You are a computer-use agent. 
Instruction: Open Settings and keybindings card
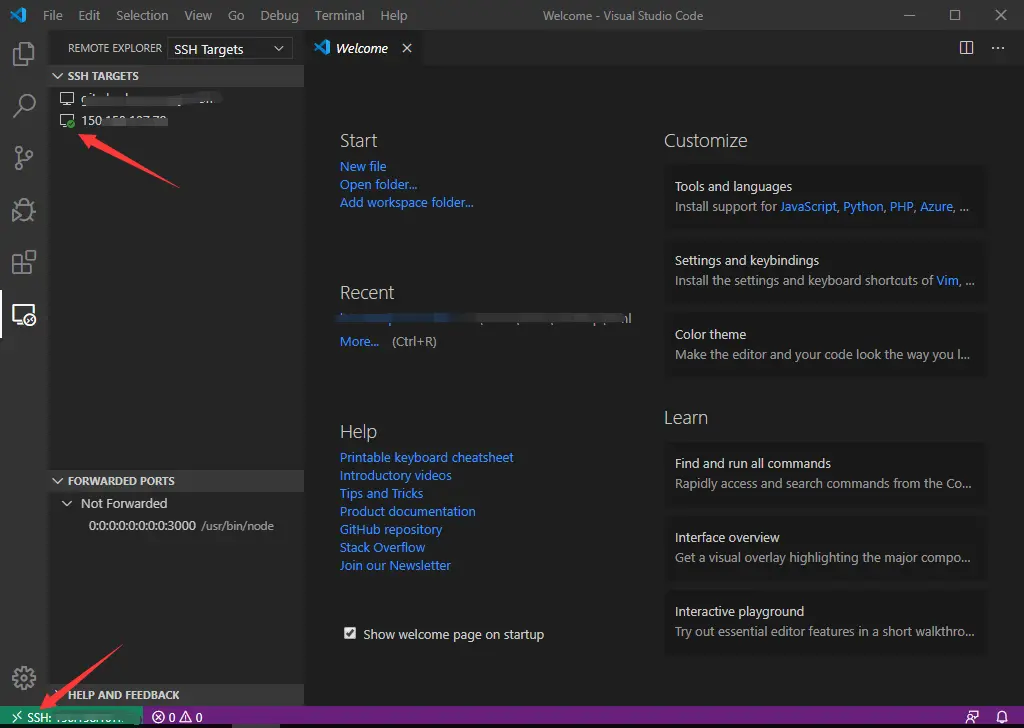point(825,270)
